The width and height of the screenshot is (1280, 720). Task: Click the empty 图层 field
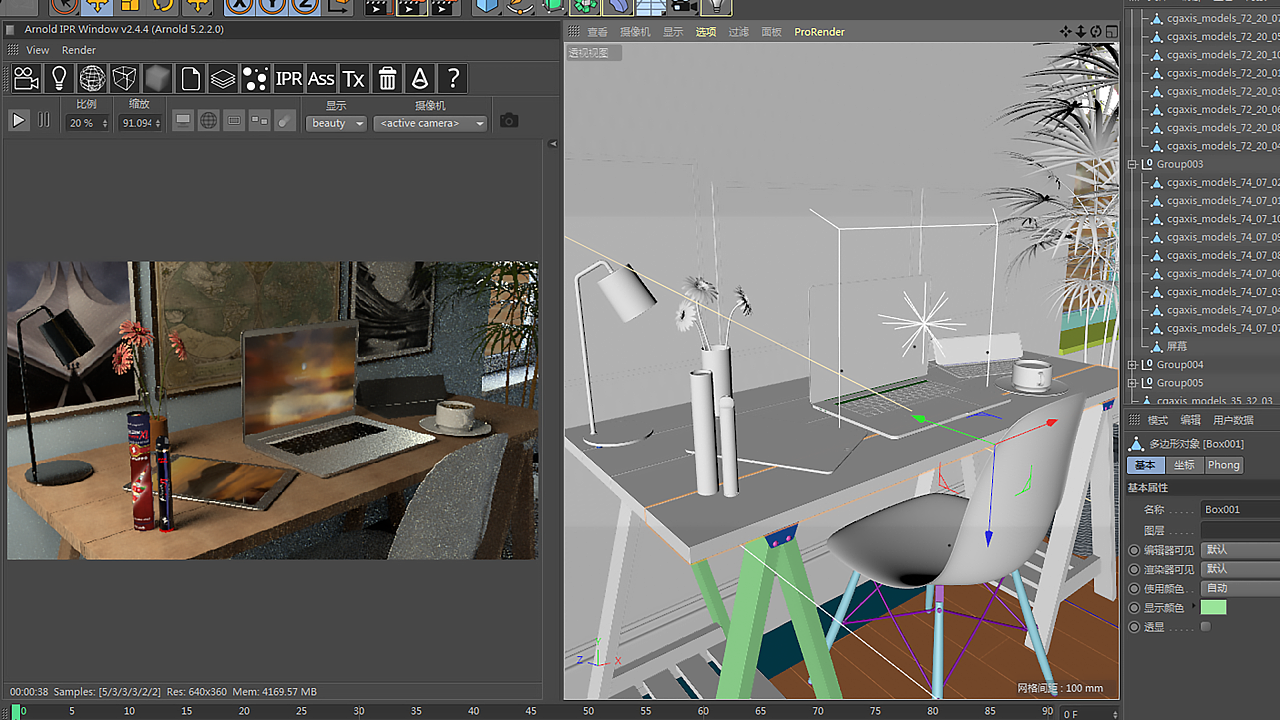pyautogui.click(x=1240, y=530)
